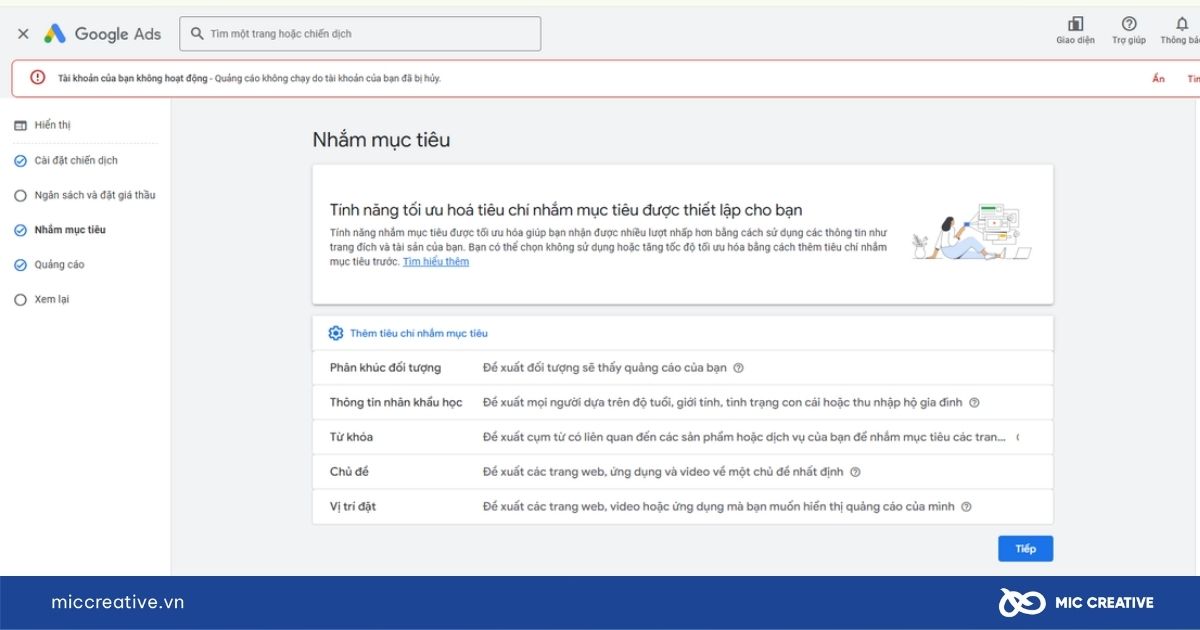Select Nhắm mục tiêu step
1200x630 pixels.
70,230
